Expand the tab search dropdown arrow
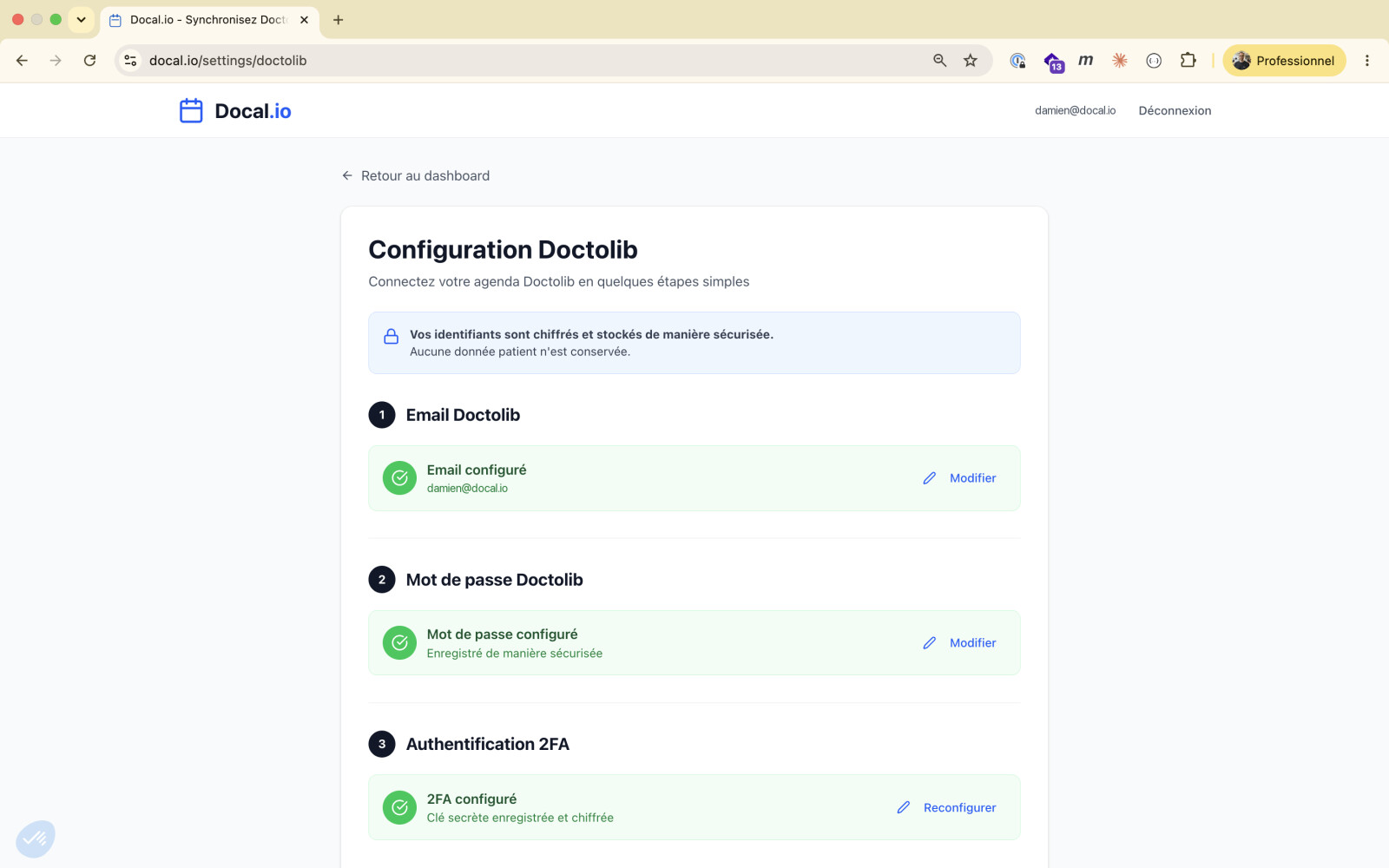This screenshot has width=1389, height=868. tap(81, 20)
